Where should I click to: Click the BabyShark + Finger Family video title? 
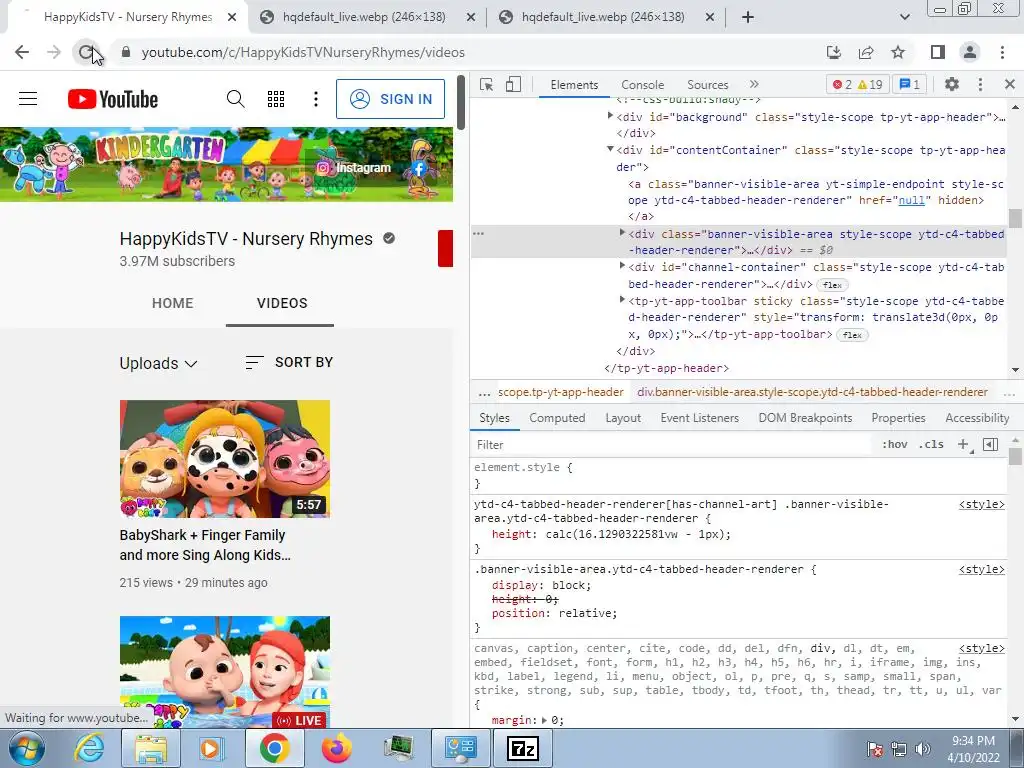pos(205,545)
